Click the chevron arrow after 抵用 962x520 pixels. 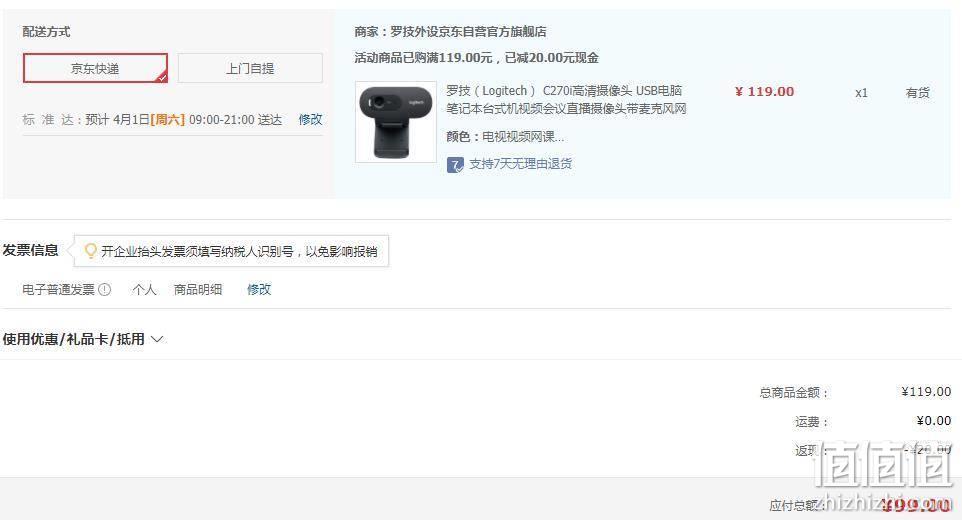[157, 339]
